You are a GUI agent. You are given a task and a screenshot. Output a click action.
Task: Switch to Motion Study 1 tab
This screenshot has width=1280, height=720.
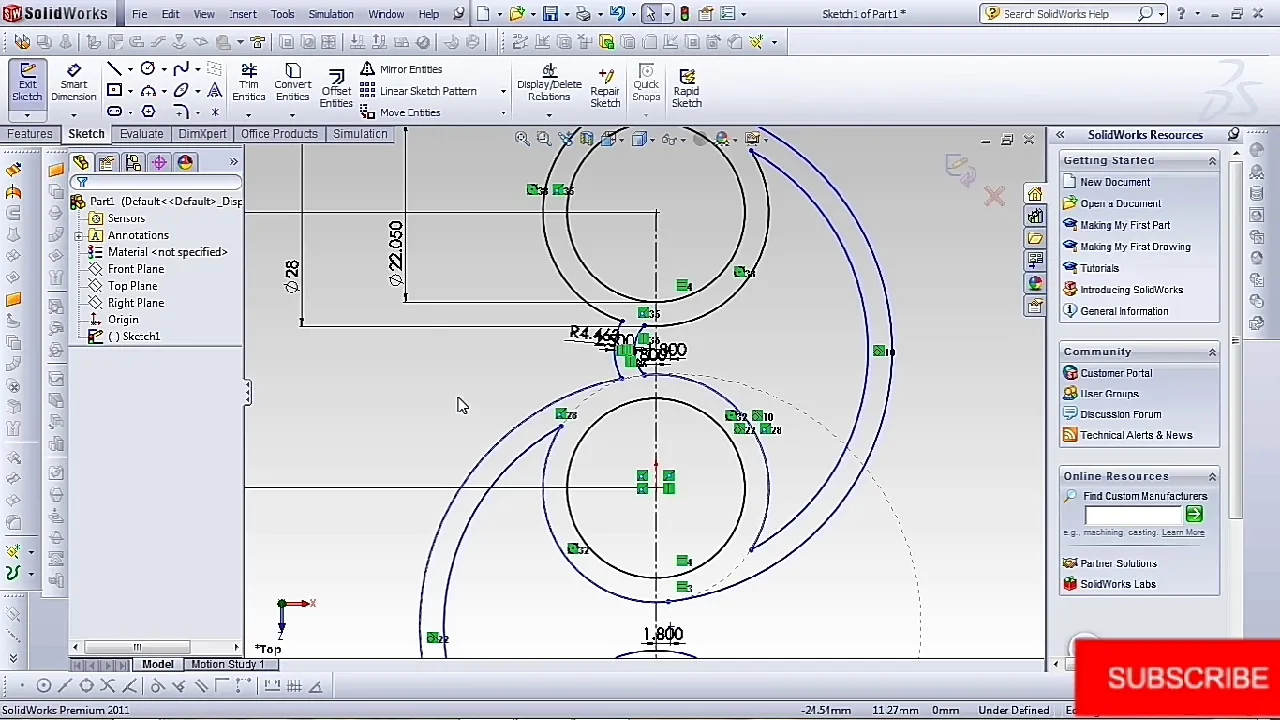228,664
